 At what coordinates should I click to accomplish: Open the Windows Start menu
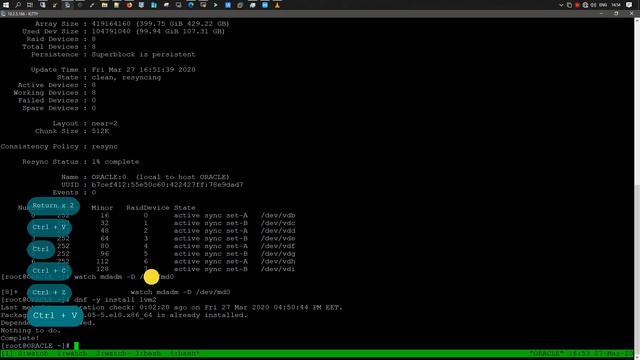point(6,5)
